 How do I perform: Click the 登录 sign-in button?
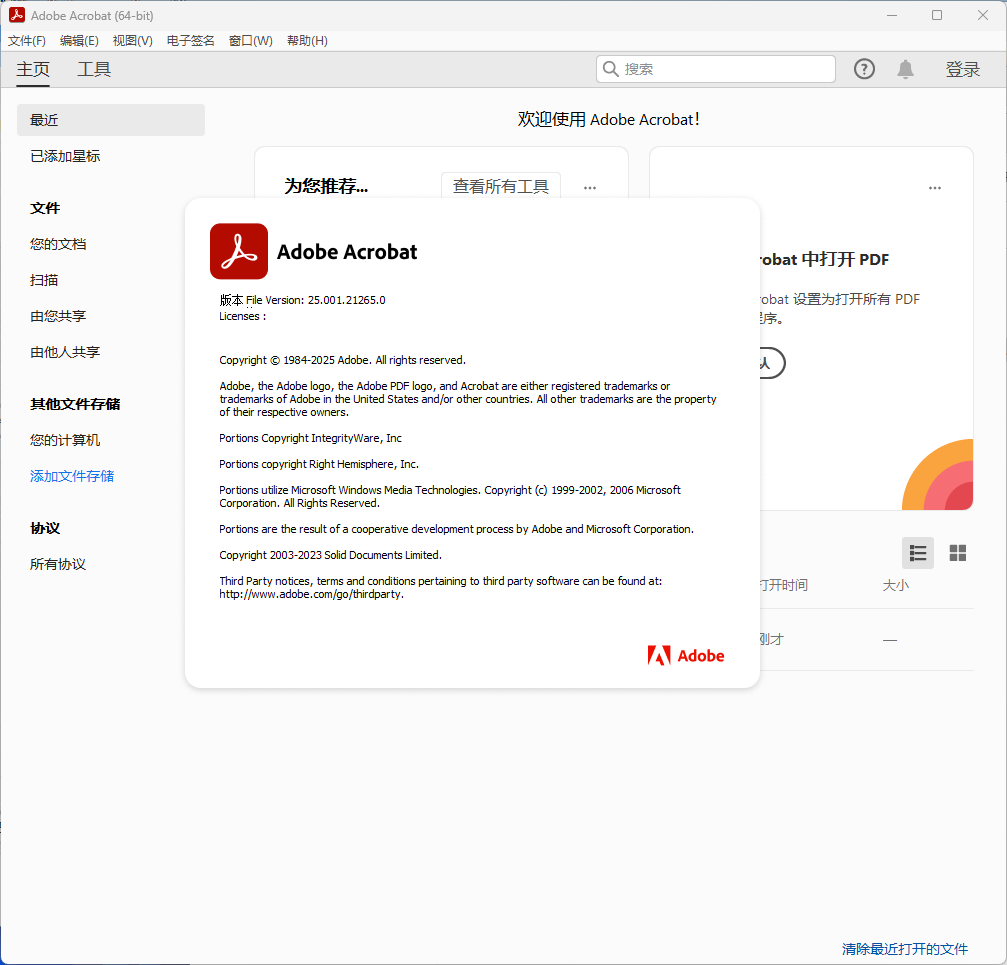[x=962, y=69]
